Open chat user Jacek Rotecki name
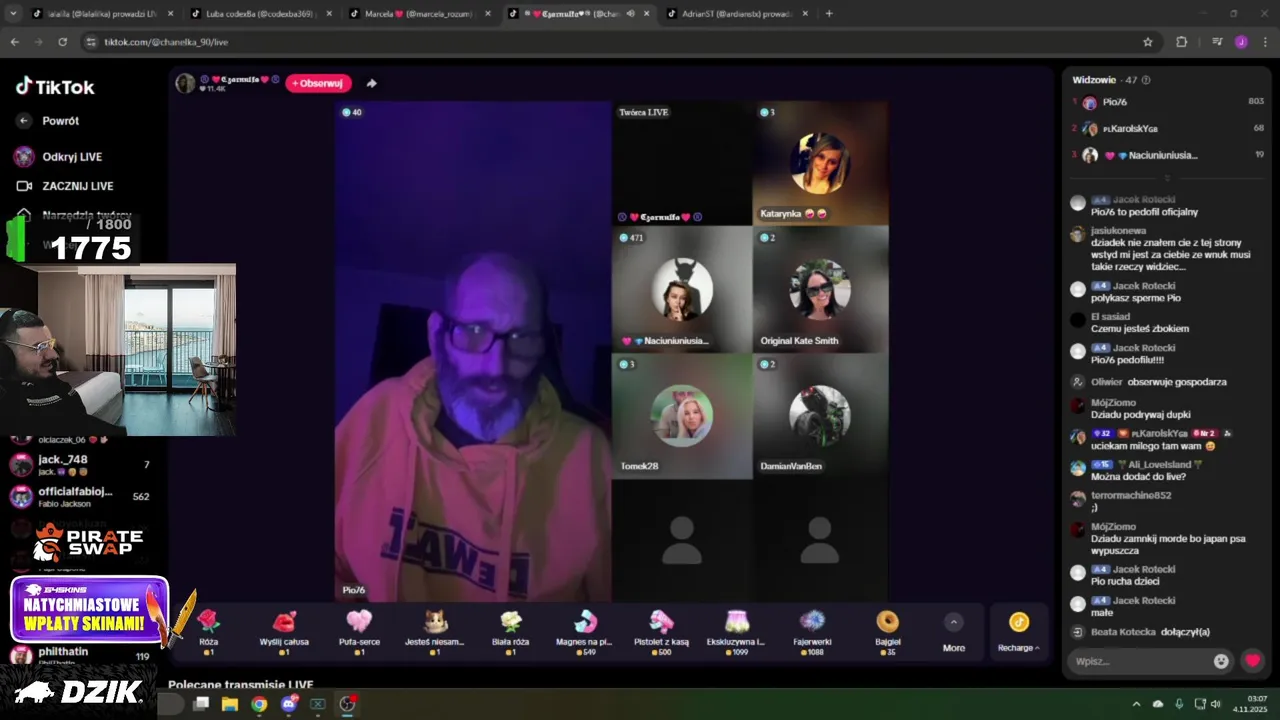 (x=1144, y=200)
